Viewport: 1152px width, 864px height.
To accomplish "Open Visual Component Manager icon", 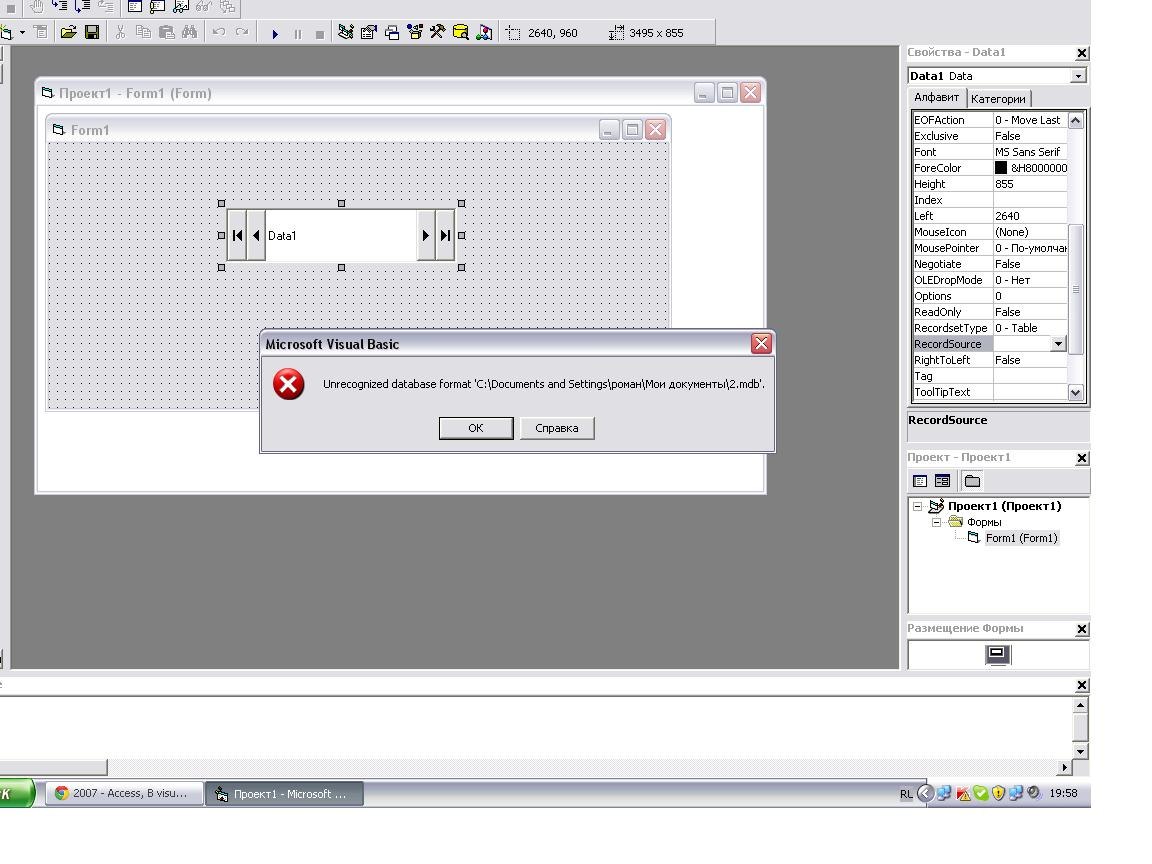I will coord(484,32).
